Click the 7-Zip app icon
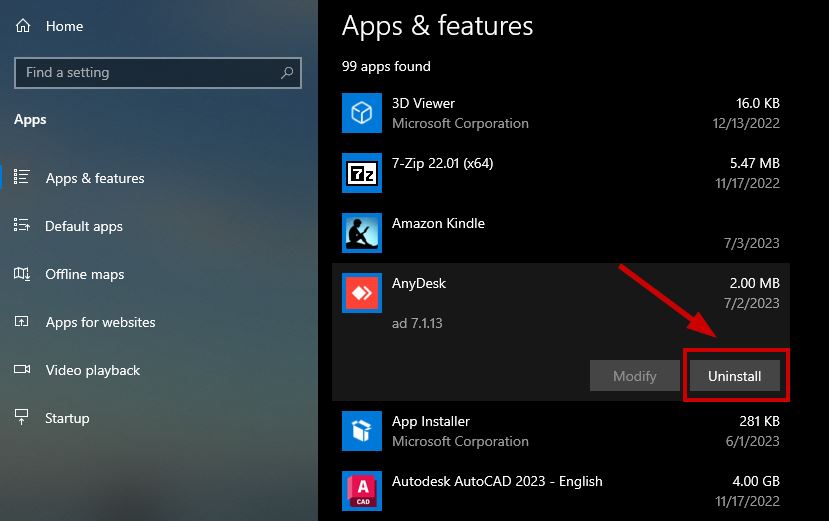Image resolution: width=829 pixels, height=521 pixels. [362, 173]
